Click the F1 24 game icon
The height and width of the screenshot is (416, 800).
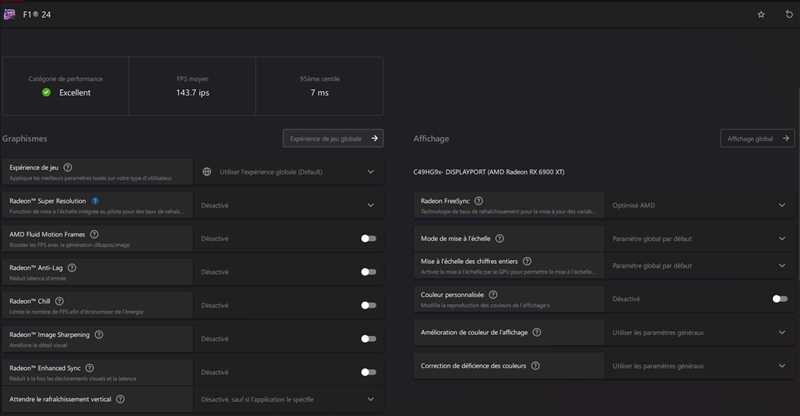pos(9,14)
